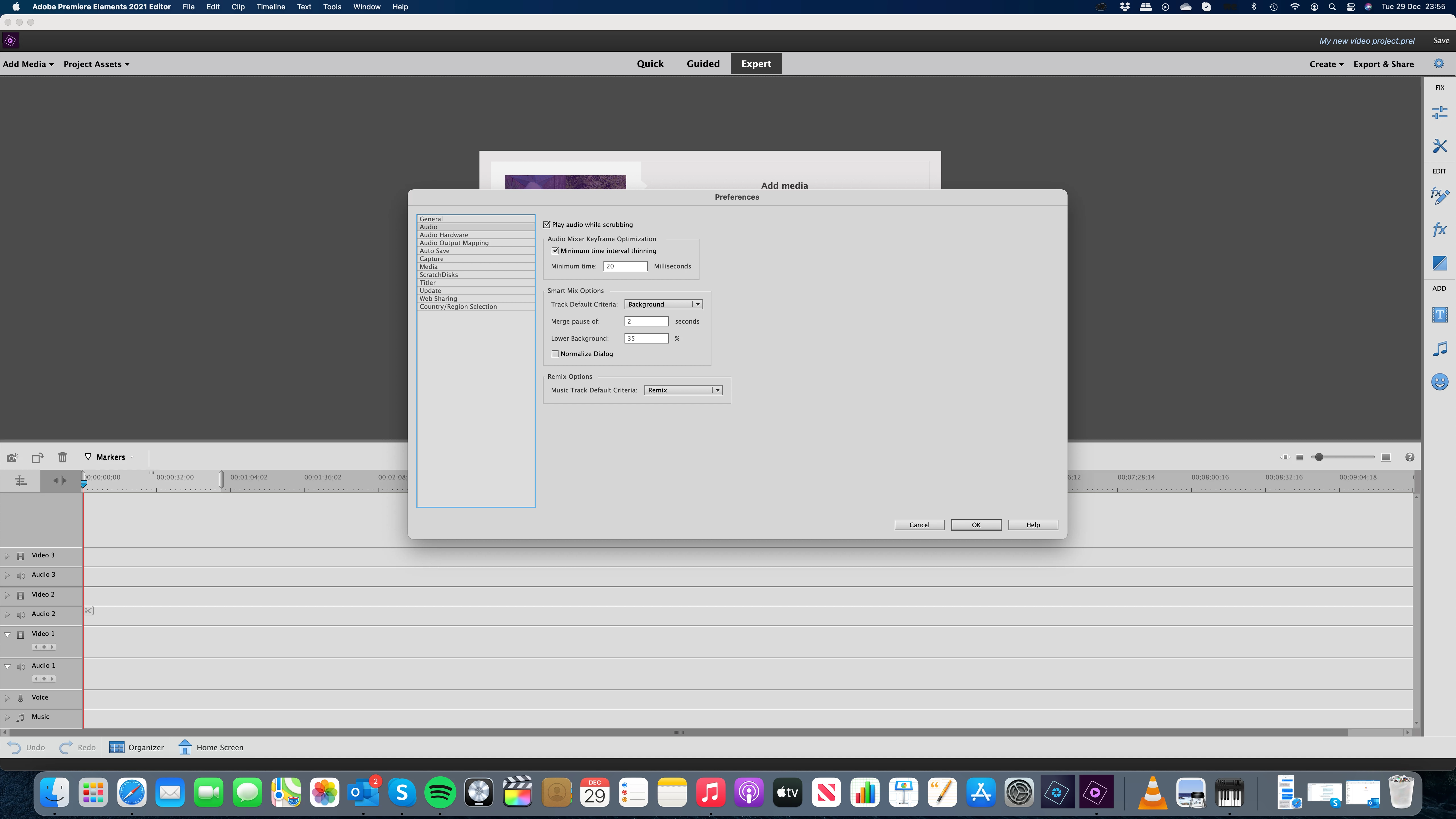Image resolution: width=1456 pixels, height=819 pixels.
Task: Enable the Normalize Dialog checkbox
Action: pos(555,354)
